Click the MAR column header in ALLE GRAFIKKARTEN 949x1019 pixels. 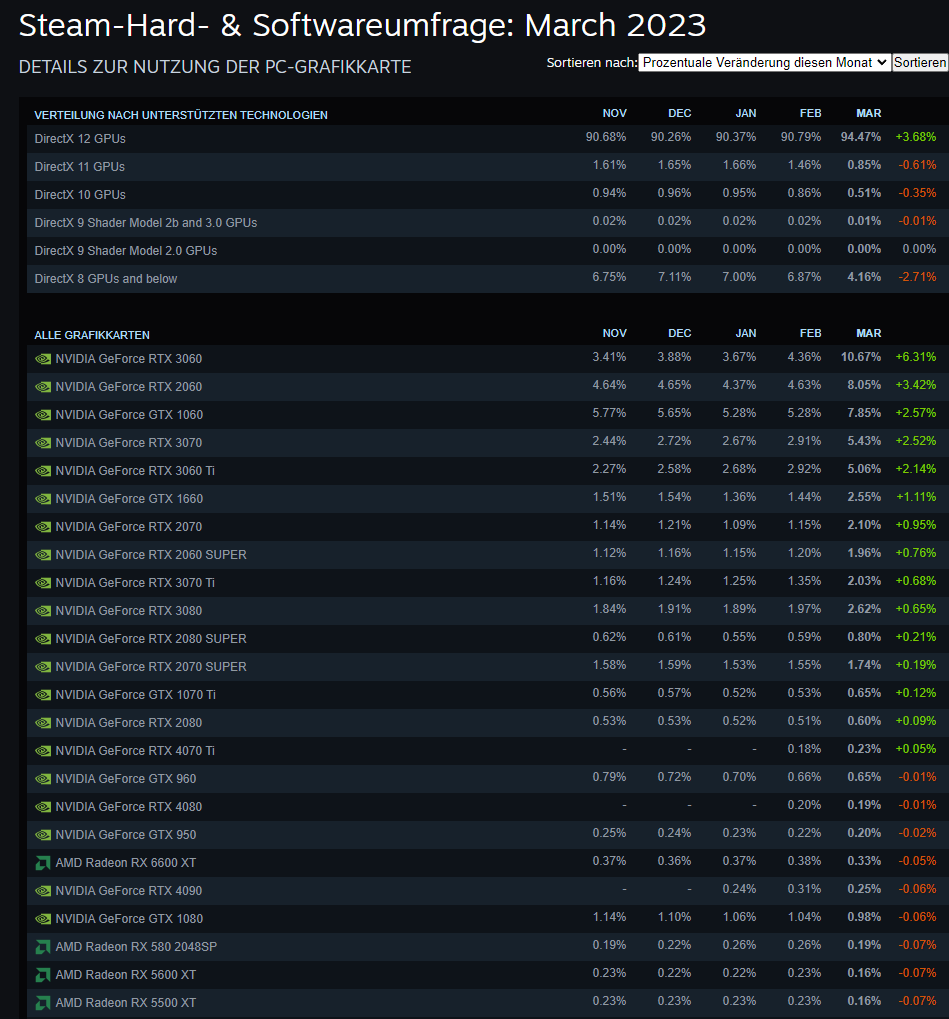[868, 333]
